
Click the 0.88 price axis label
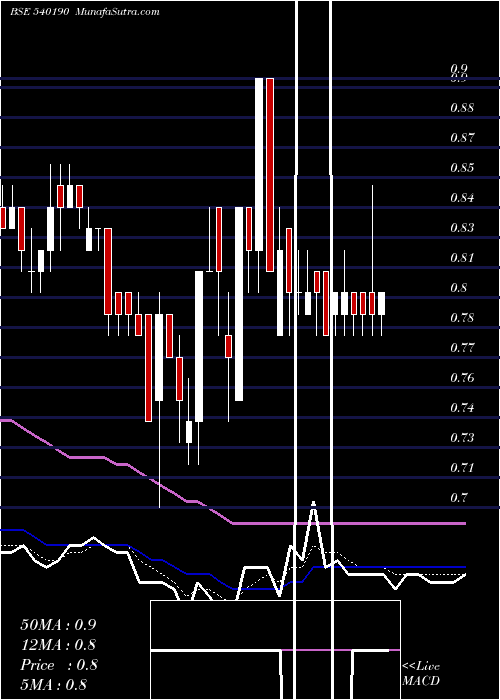(x=462, y=108)
